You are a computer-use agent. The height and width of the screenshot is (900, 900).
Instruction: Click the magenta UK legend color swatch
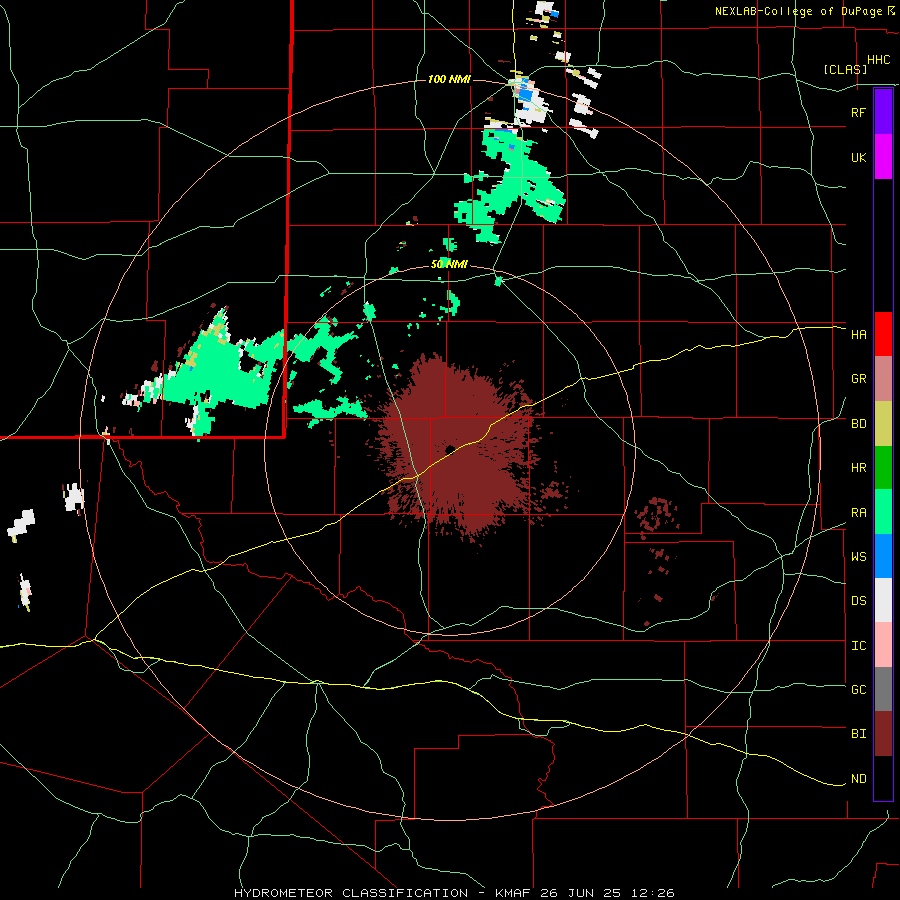[x=883, y=157]
